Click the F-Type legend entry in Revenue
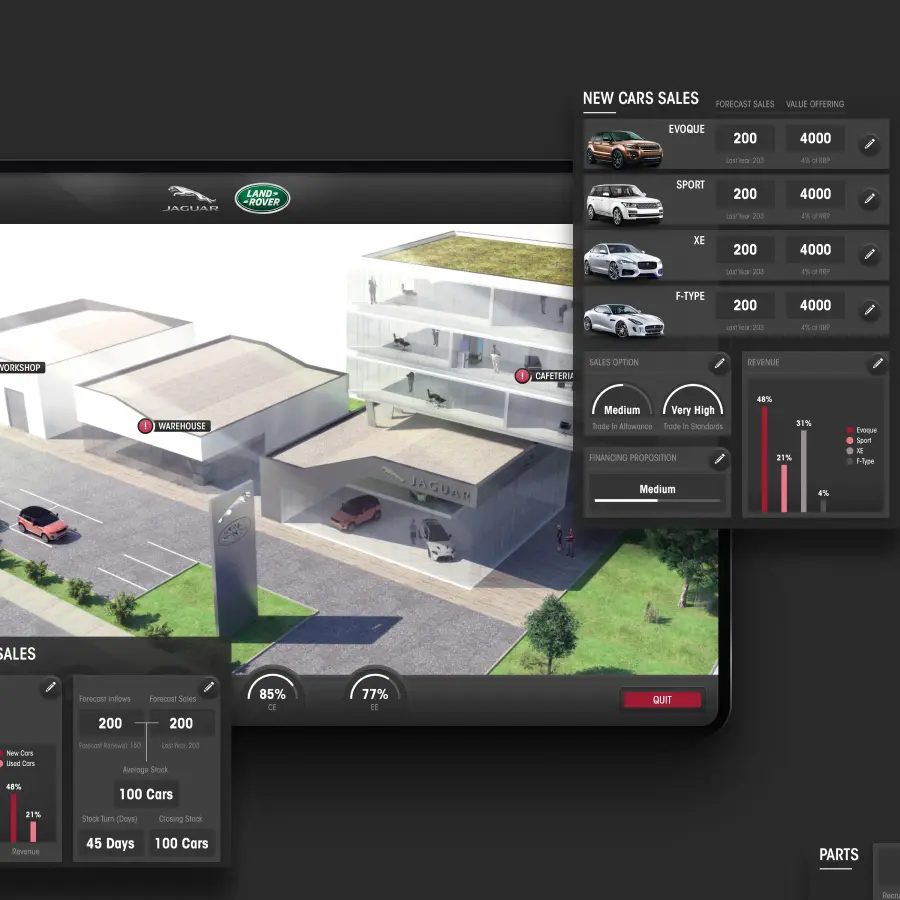Image resolution: width=900 pixels, height=900 pixels. point(860,461)
